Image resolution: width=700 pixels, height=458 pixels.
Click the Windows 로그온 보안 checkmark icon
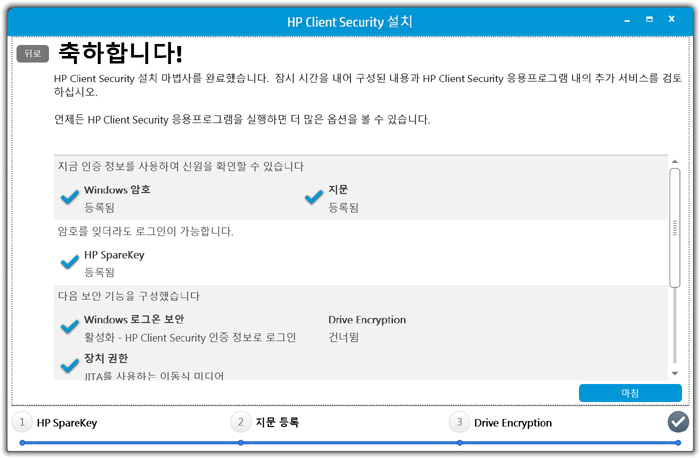point(70,327)
